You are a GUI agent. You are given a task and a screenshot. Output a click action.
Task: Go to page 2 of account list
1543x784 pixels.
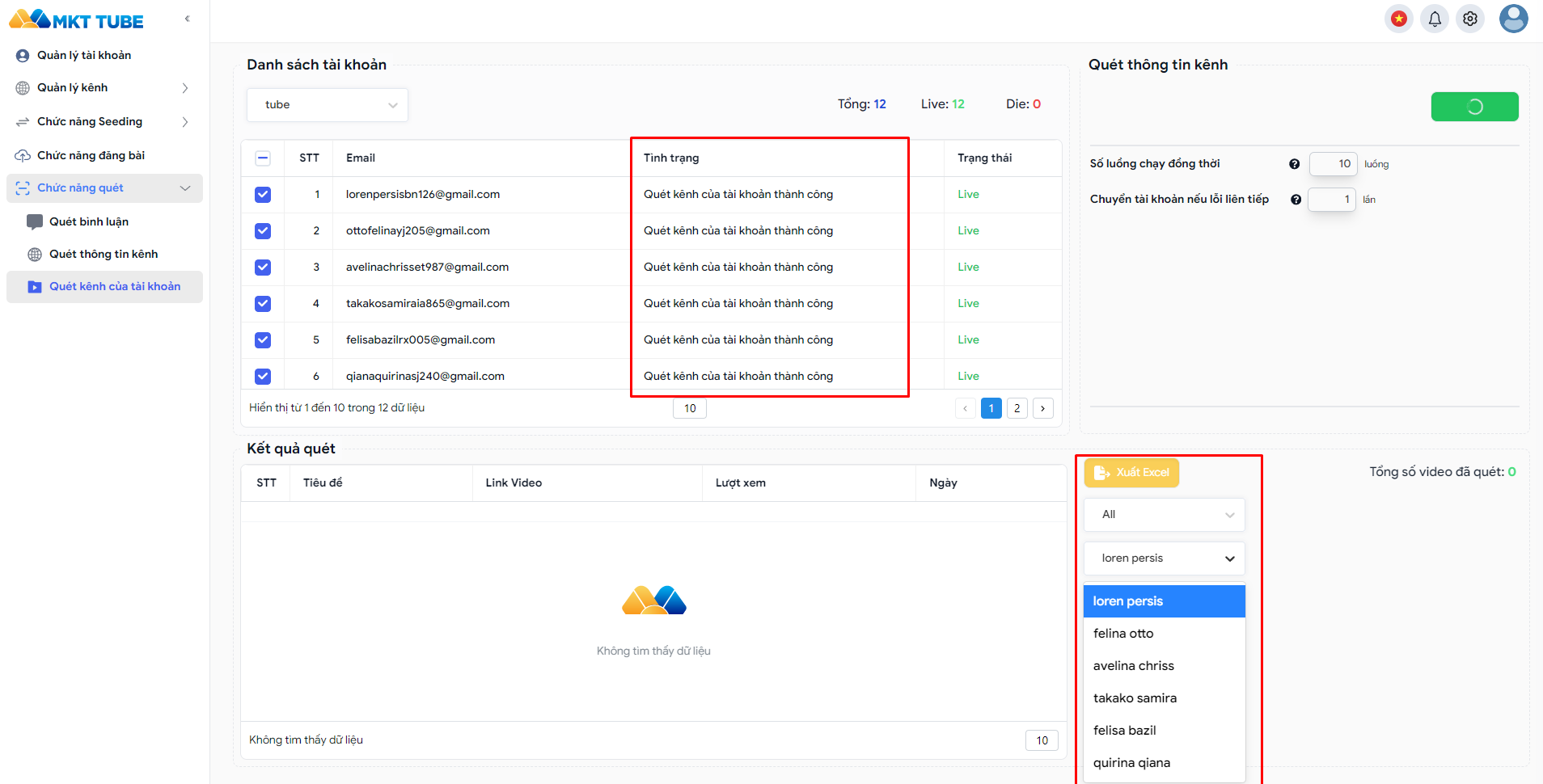point(1017,409)
